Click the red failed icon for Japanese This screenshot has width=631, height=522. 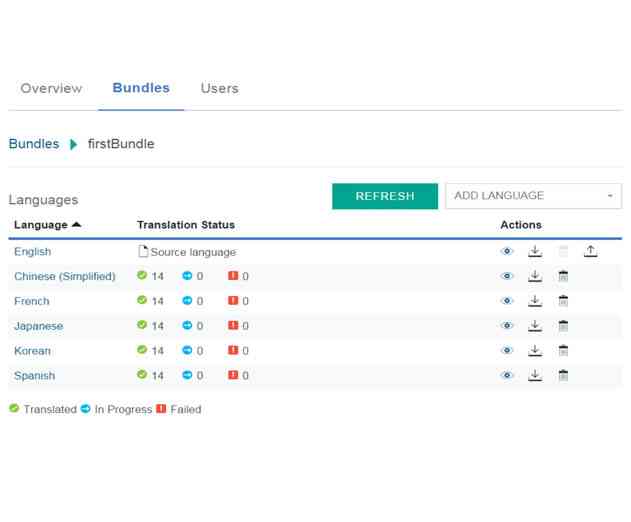(233, 325)
